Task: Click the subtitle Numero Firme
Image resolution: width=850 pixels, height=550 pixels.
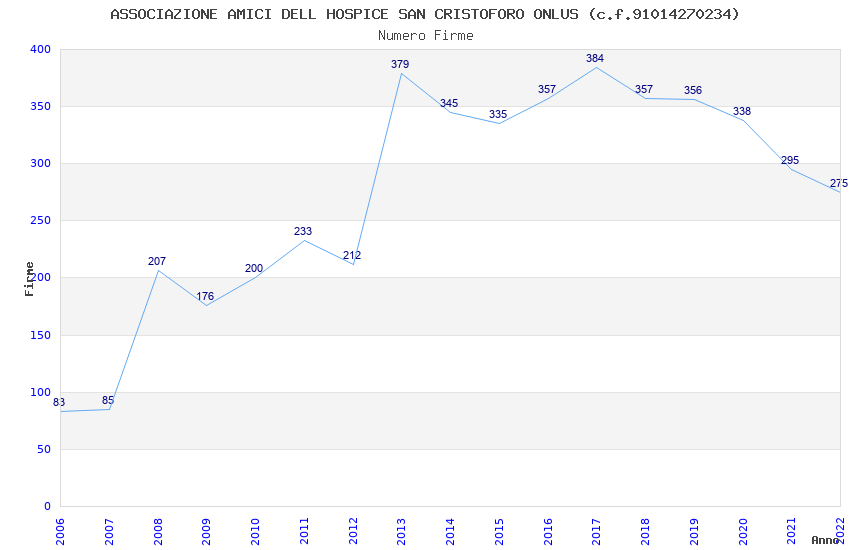Action: pyautogui.click(x=426, y=36)
